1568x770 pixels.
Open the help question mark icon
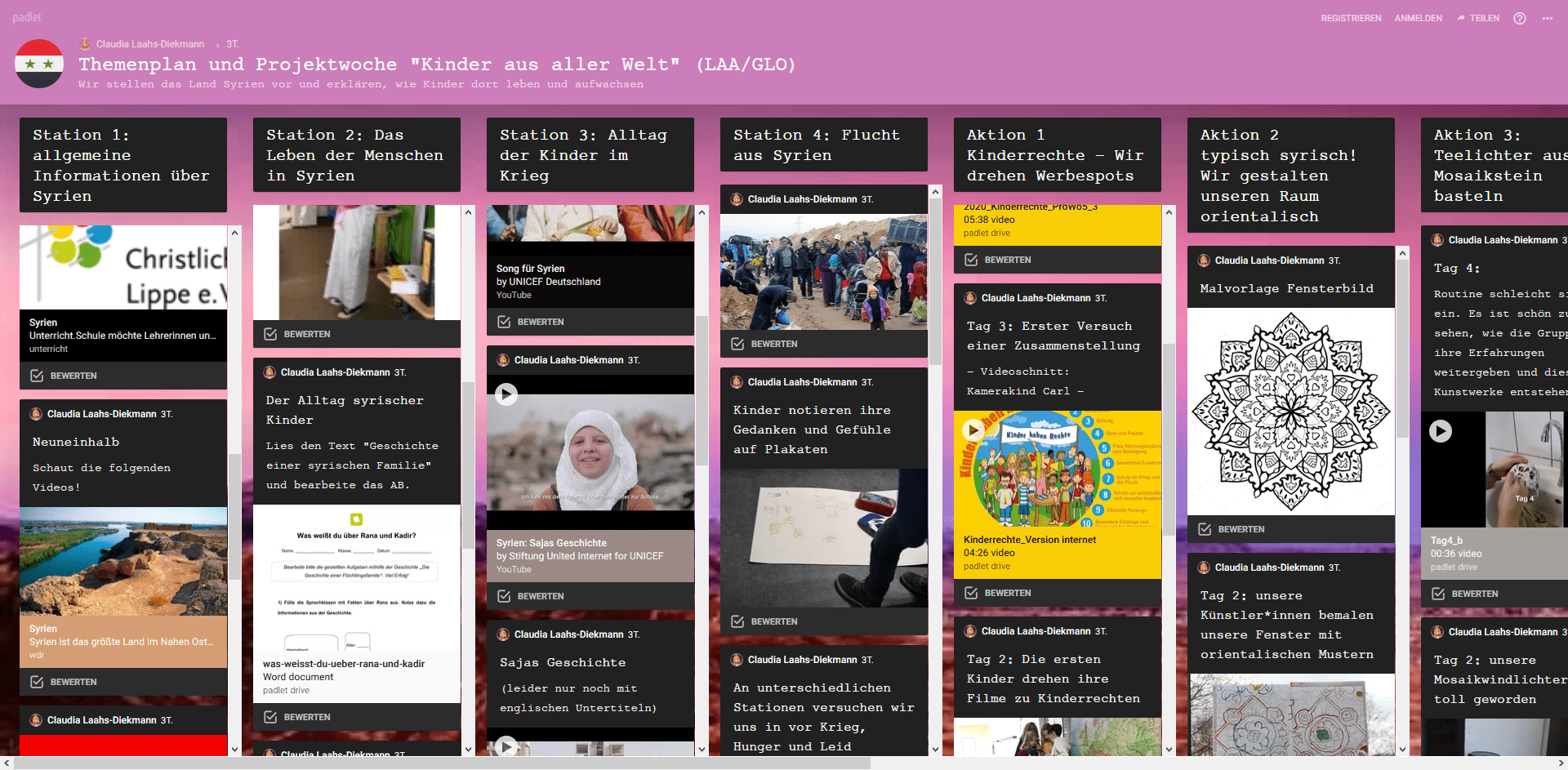tap(1519, 18)
